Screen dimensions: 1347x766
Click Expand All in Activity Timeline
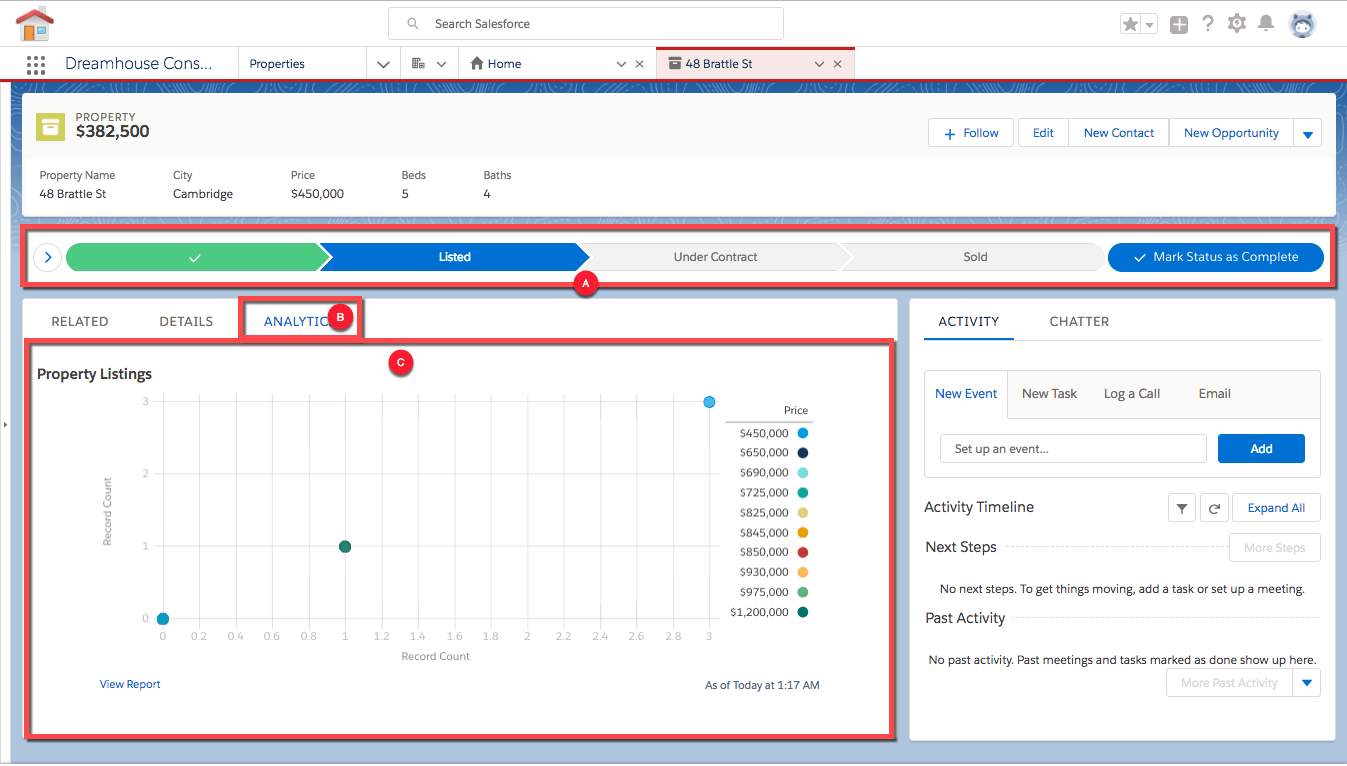[1276, 508]
